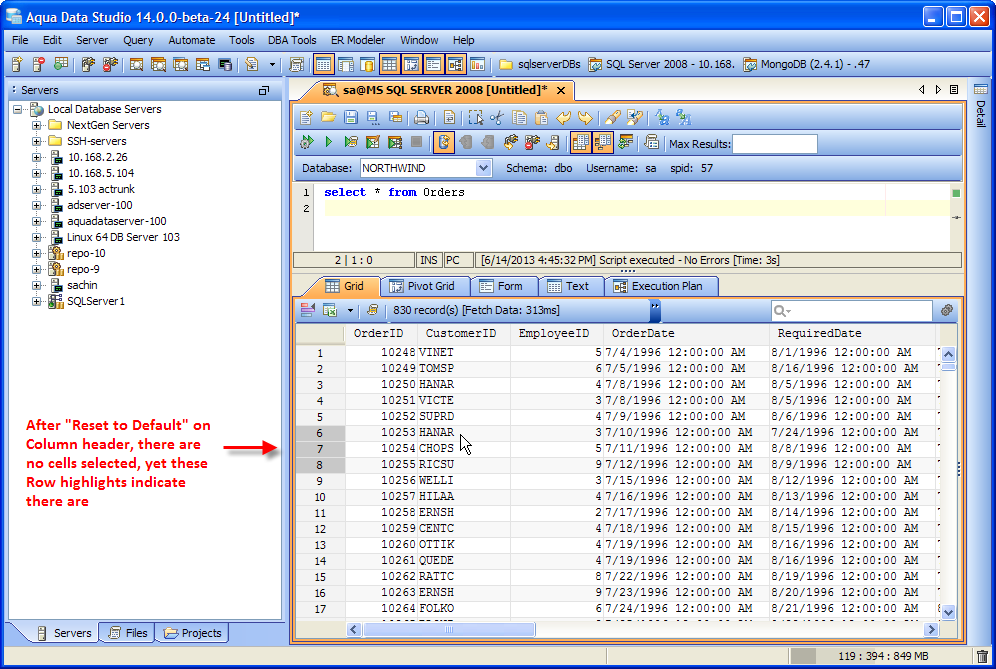Viewport: 996px width, 669px height.
Task: Click the Open file folder icon
Action: point(328,118)
